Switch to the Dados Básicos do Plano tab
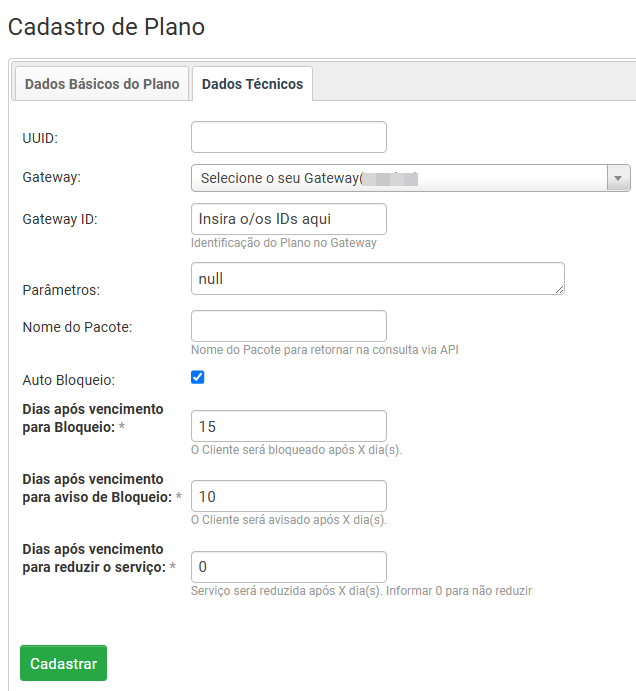 [102, 84]
